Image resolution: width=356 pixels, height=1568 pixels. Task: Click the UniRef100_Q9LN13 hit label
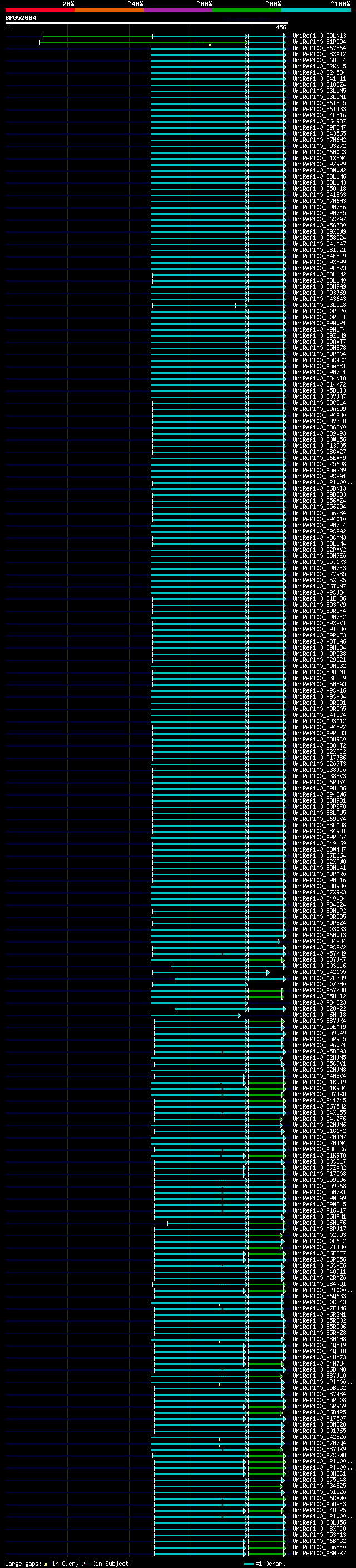coord(319,36)
